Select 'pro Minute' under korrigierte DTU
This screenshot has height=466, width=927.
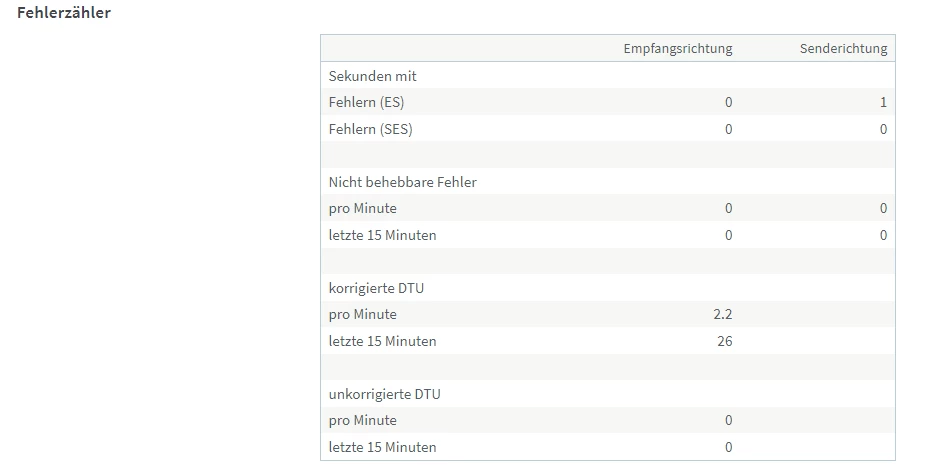362,314
